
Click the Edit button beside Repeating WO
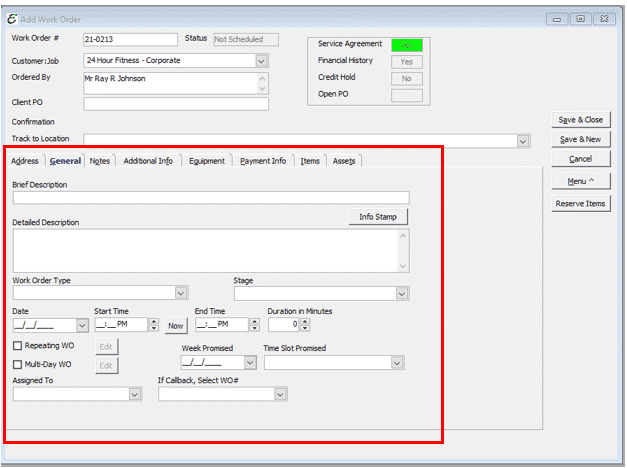point(107,347)
